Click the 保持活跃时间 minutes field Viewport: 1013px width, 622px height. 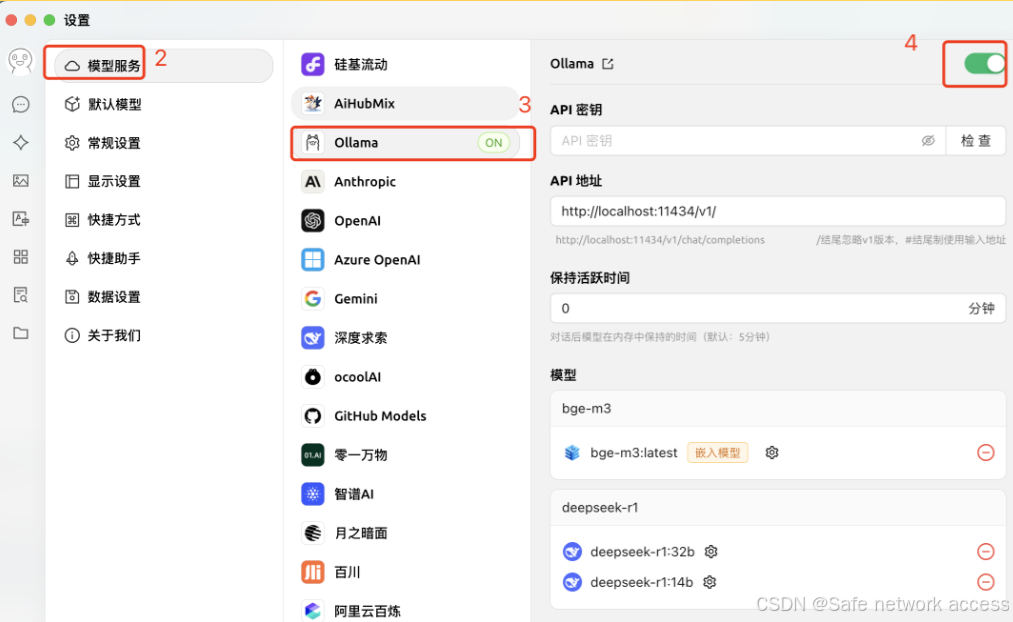coord(778,308)
